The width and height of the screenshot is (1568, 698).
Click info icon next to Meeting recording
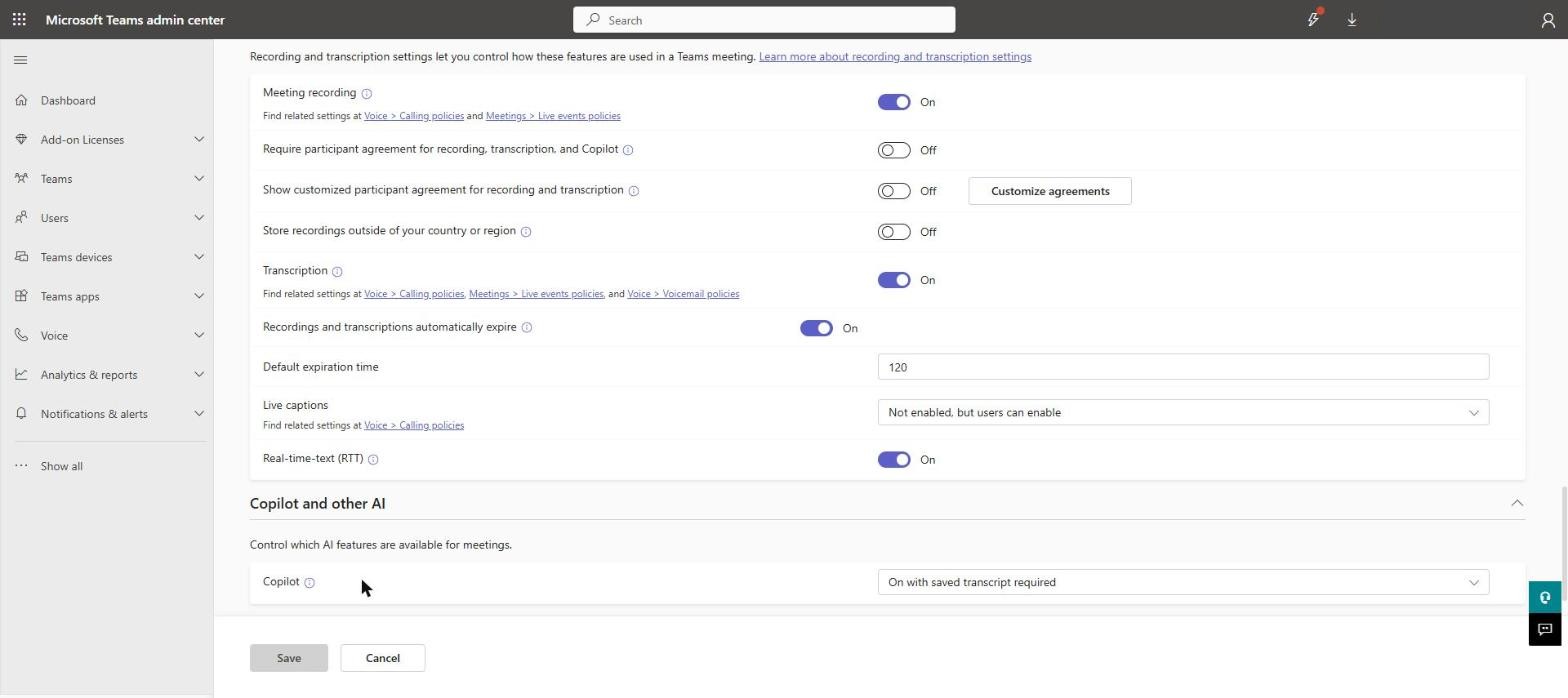(x=367, y=94)
